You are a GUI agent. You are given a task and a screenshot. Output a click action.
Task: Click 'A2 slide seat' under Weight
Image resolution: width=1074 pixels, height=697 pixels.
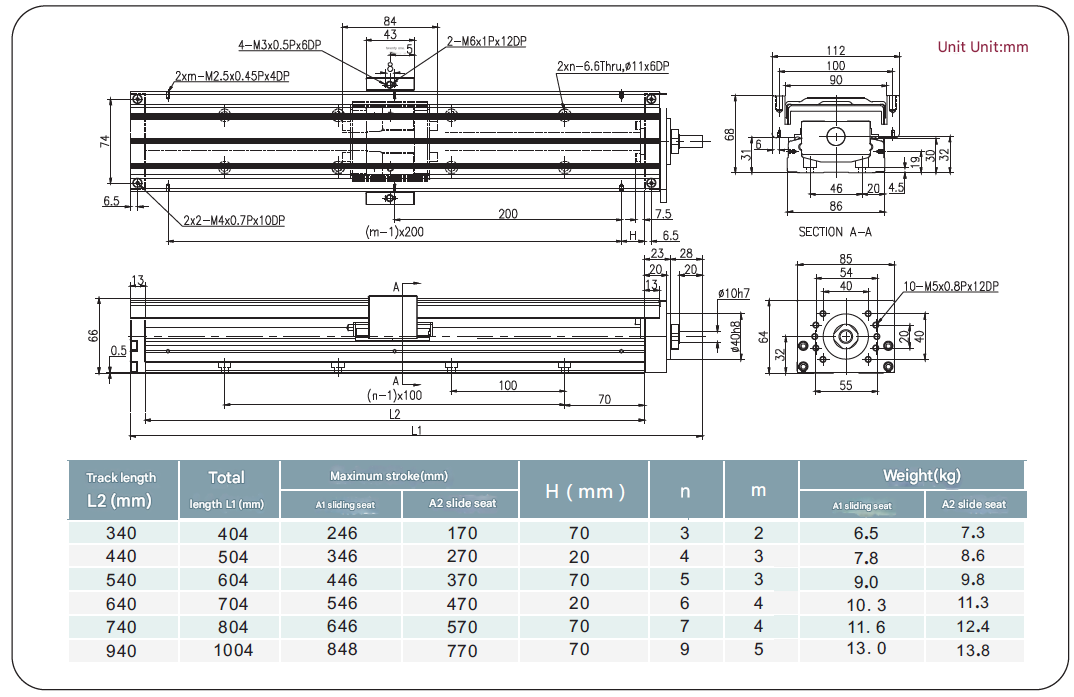[x=974, y=504]
